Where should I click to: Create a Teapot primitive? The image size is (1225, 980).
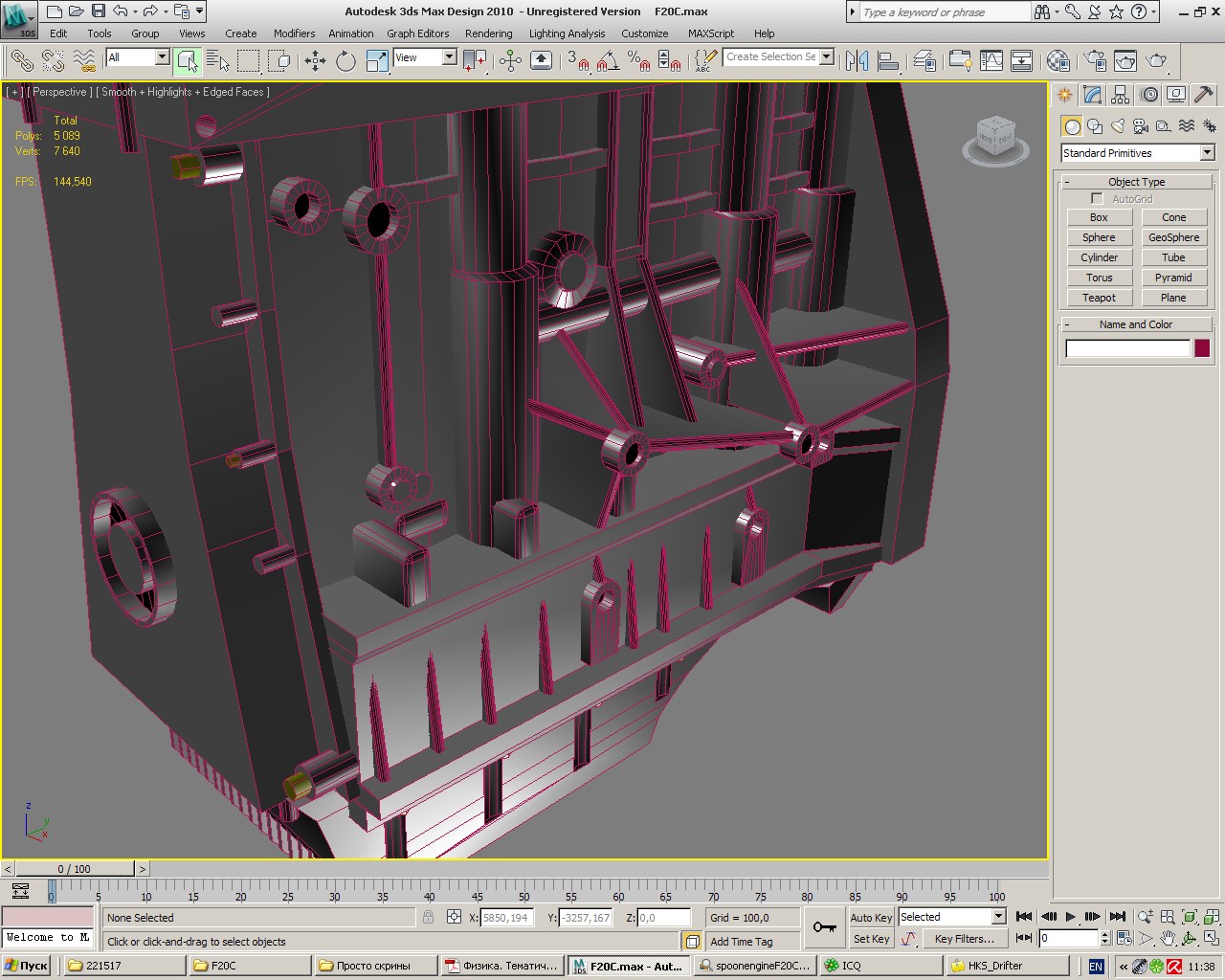coord(1099,298)
